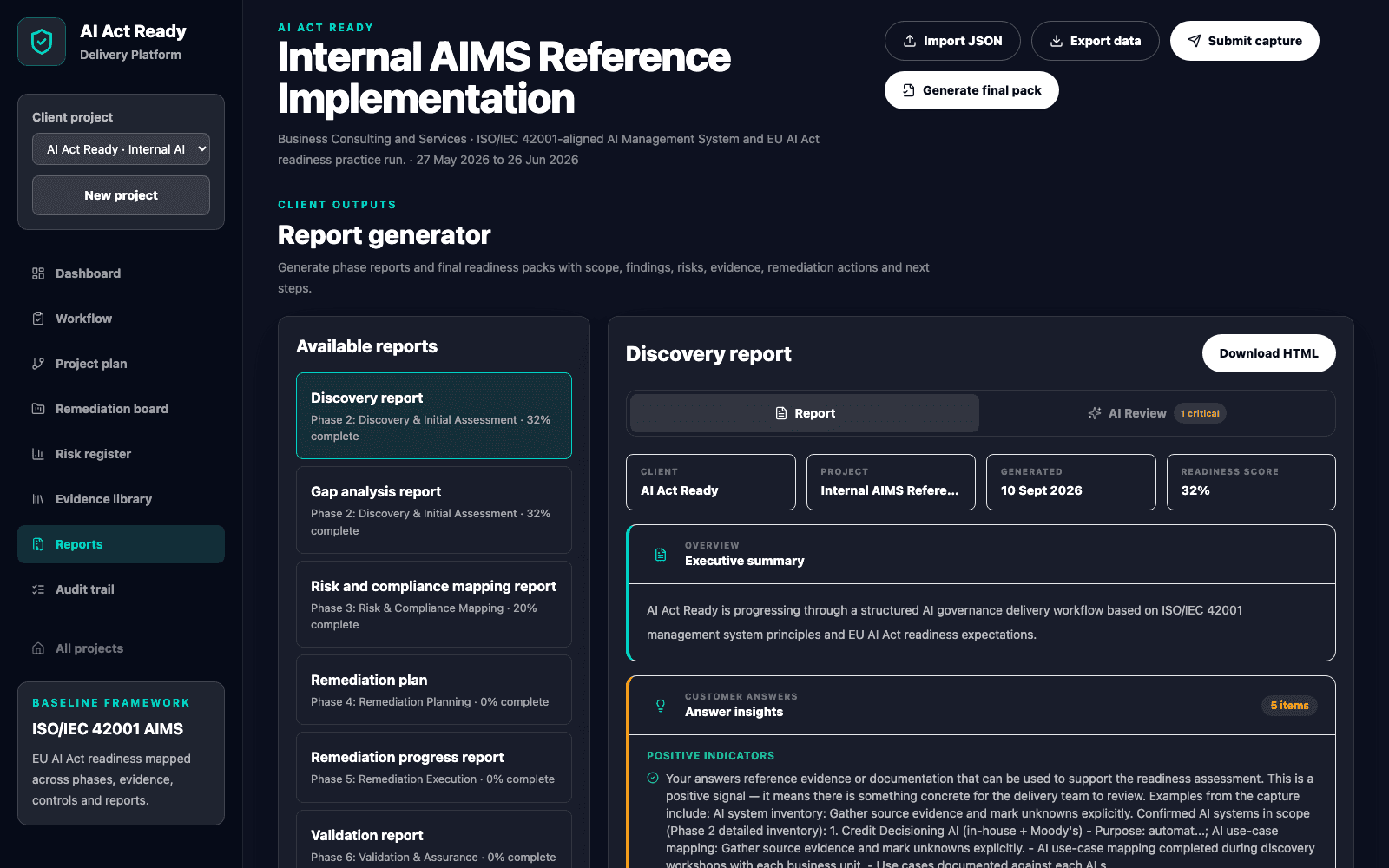Click the All projects home icon

coord(38,648)
